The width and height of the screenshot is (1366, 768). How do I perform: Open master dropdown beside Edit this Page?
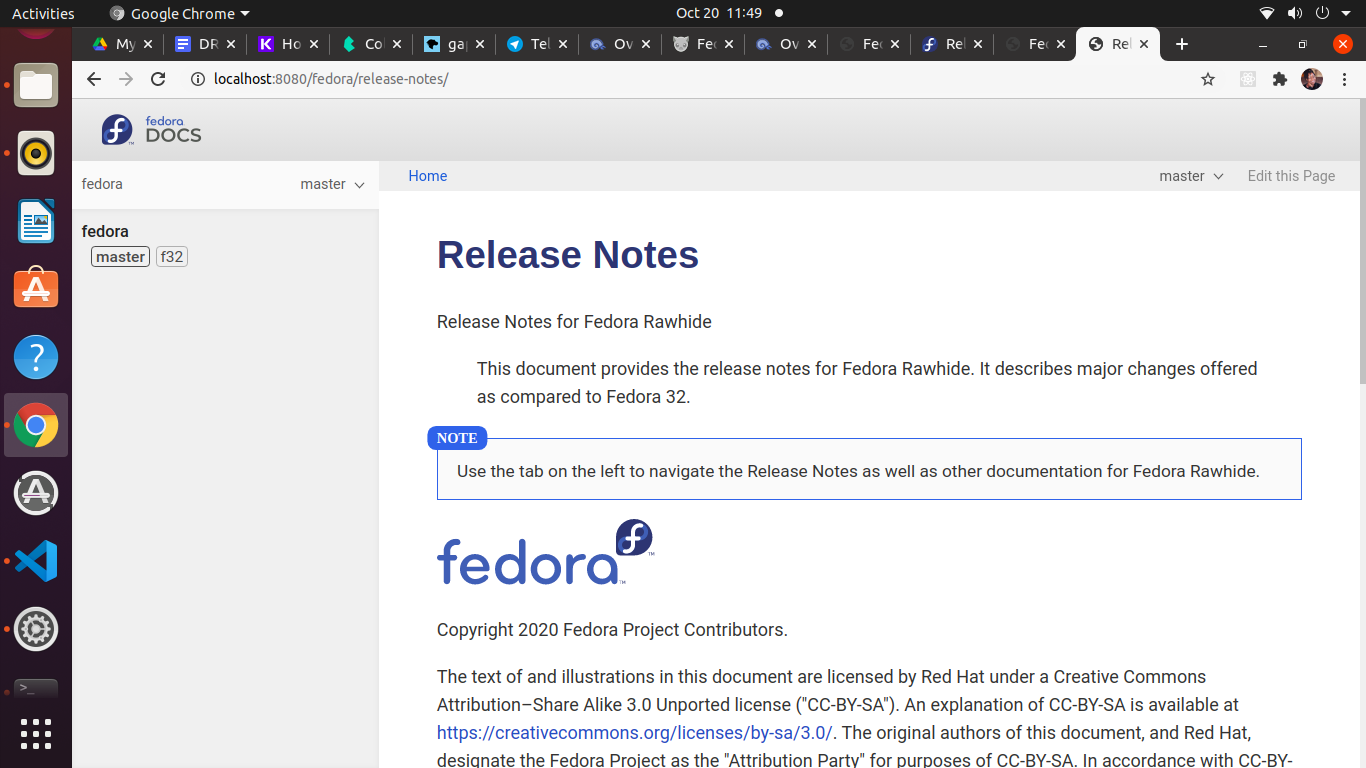1191,176
